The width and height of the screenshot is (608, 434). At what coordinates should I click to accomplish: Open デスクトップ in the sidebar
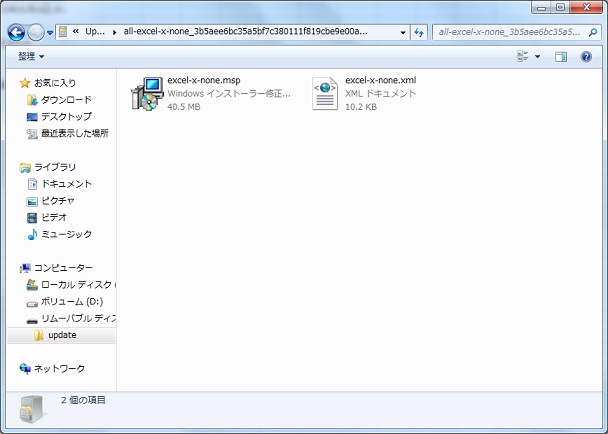pyautogui.click(x=66, y=116)
